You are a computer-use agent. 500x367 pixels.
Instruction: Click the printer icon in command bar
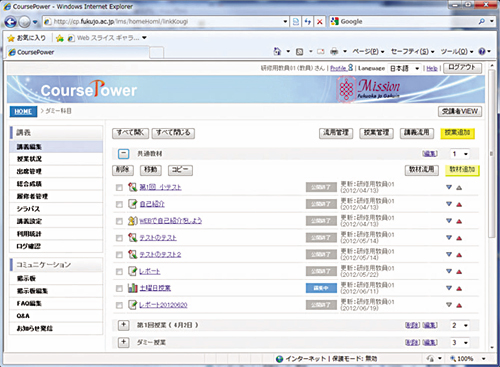[334, 51]
